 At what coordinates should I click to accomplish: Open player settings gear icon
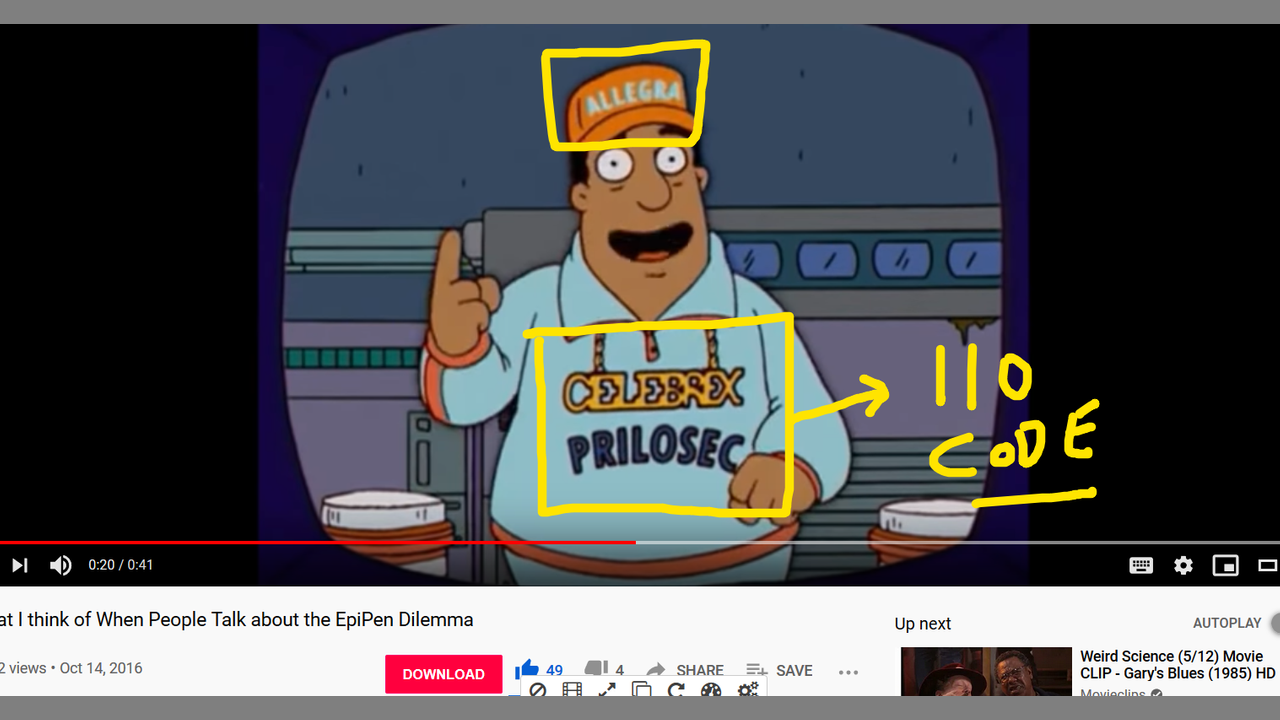click(x=1183, y=565)
